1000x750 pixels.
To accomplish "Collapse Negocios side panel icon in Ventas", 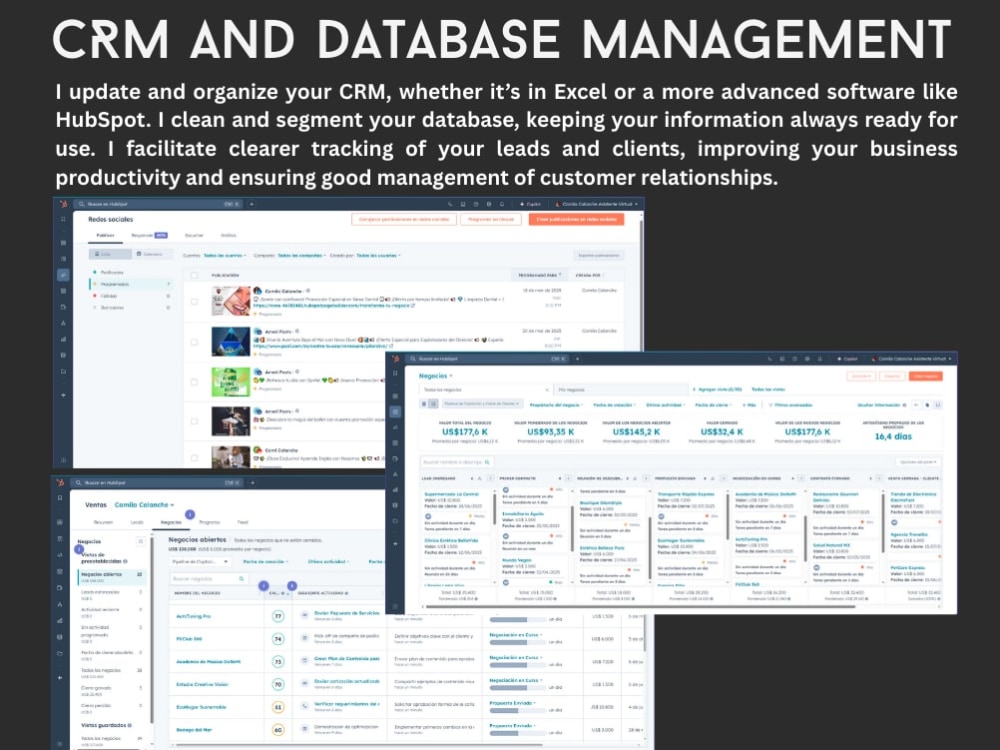I will (140, 541).
